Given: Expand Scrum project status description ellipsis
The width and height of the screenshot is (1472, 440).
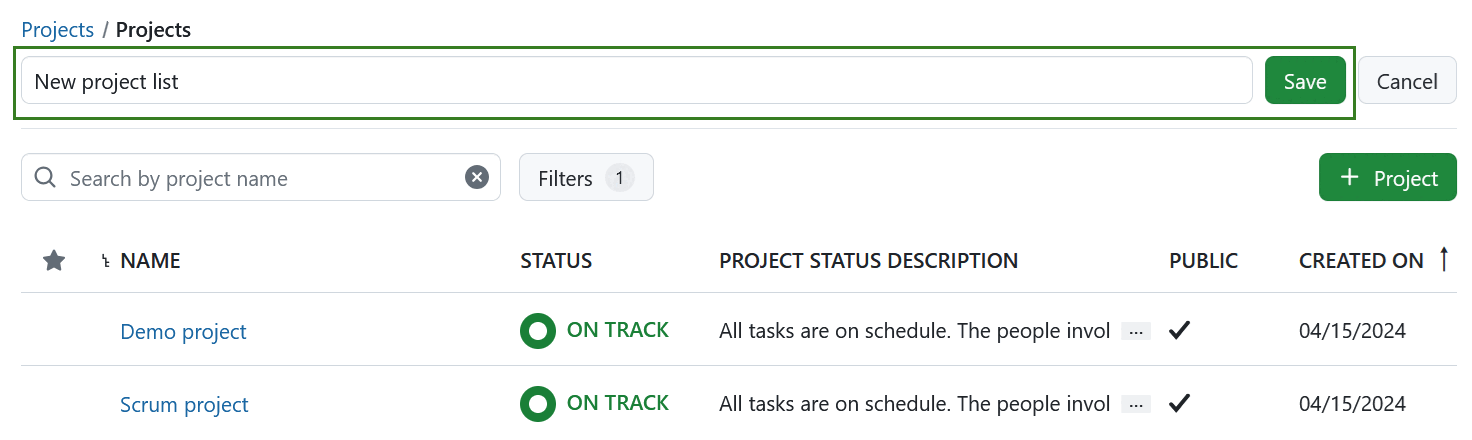Looking at the screenshot, I should (x=1135, y=405).
